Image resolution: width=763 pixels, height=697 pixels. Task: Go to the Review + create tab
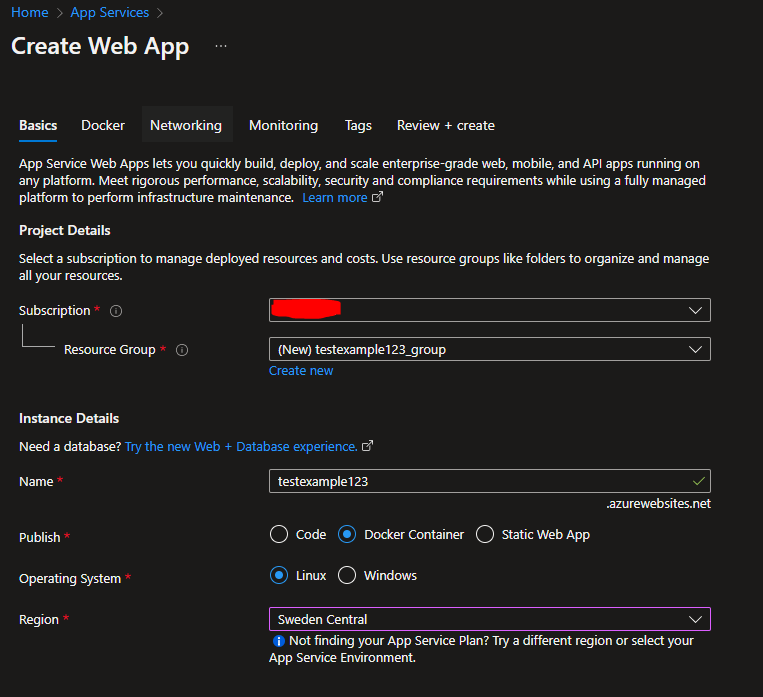pyautogui.click(x=446, y=125)
